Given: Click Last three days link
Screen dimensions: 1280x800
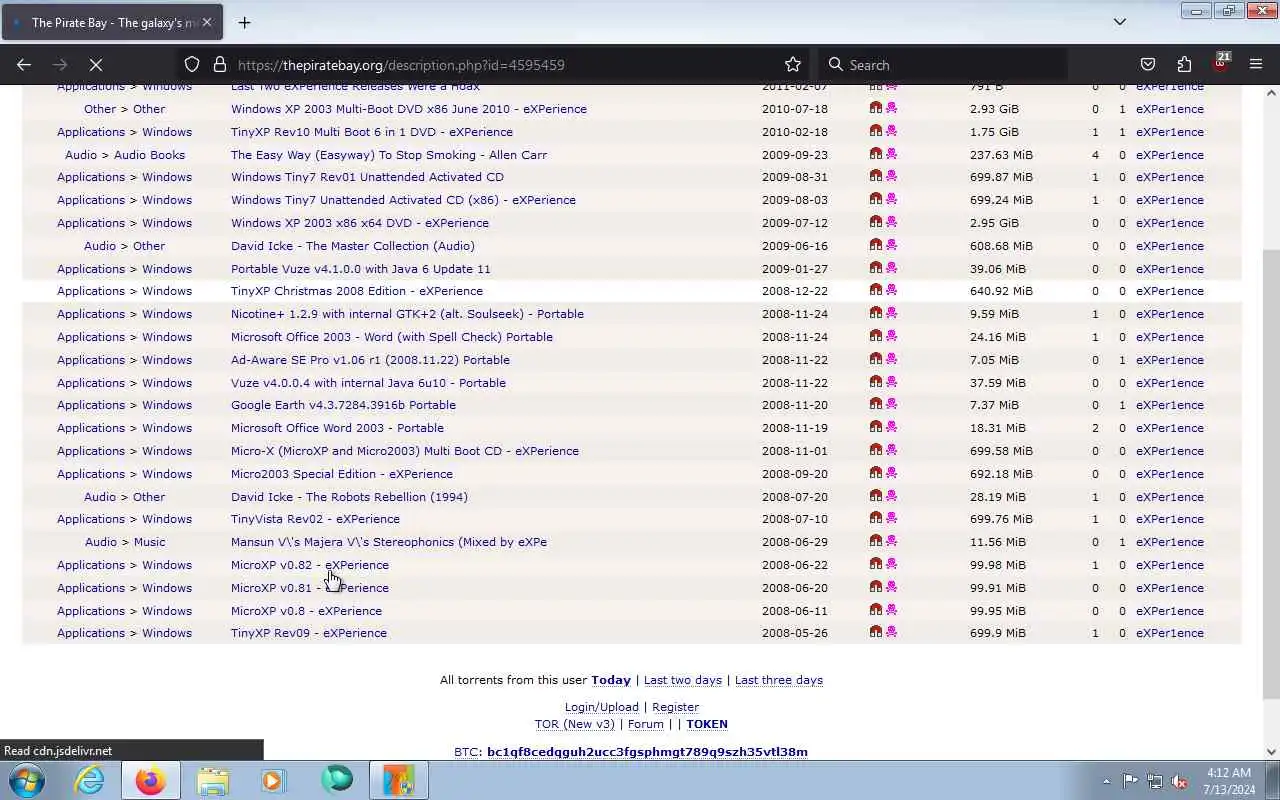Looking at the screenshot, I should click(x=779, y=680).
